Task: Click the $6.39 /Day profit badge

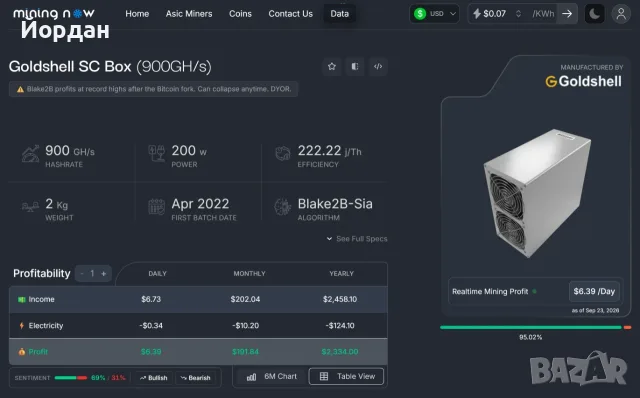Action: (x=594, y=291)
